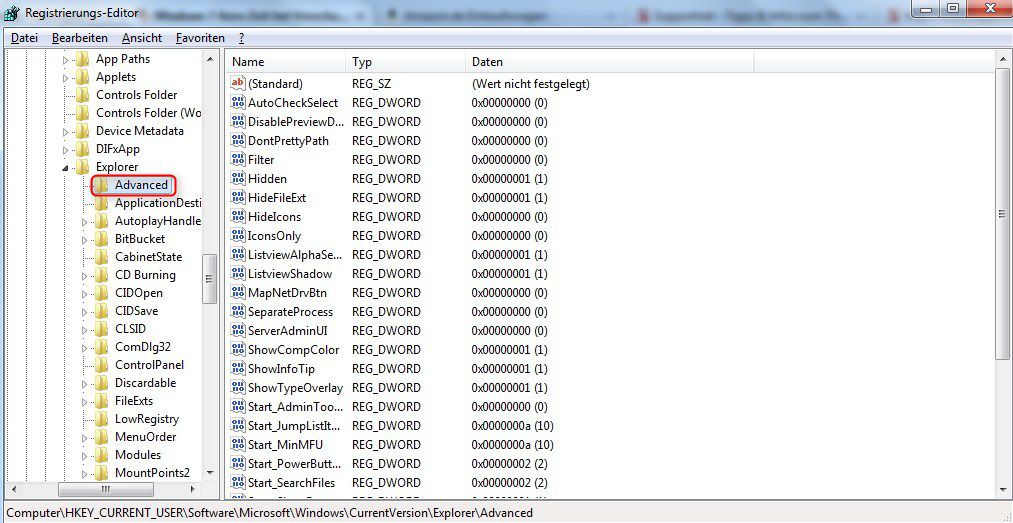Expand the App Paths tree node
The height and width of the screenshot is (523, 1013).
pos(67,59)
